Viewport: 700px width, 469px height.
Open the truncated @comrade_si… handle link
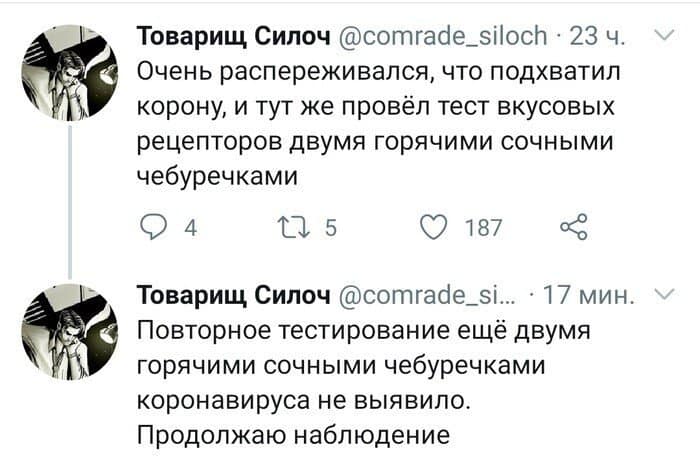click(x=427, y=295)
